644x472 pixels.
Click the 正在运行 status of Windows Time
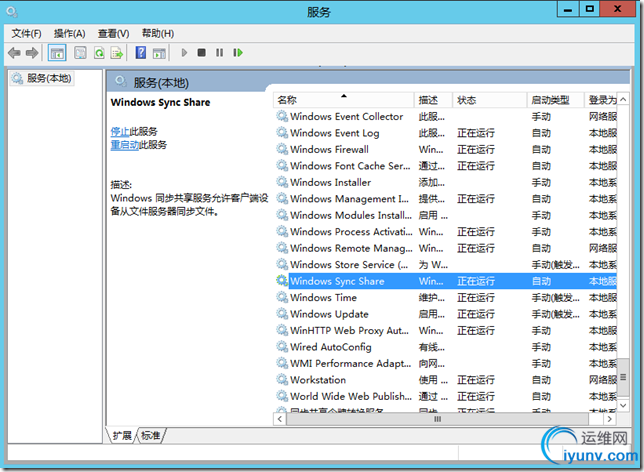coord(476,297)
